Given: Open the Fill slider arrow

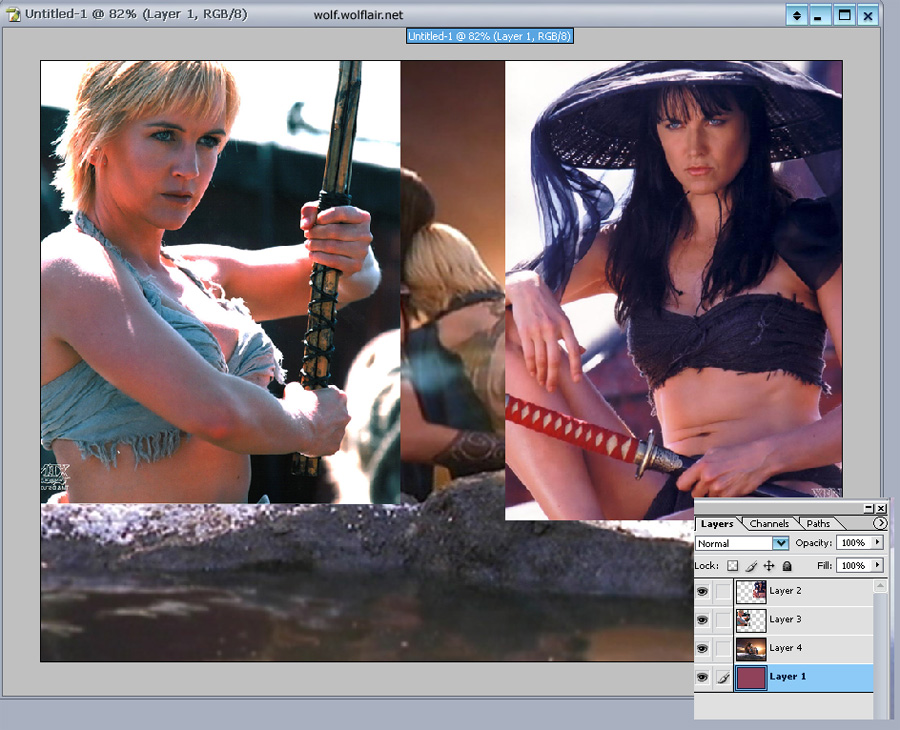Looking at the screenshot, I should [x=877, y=565].
